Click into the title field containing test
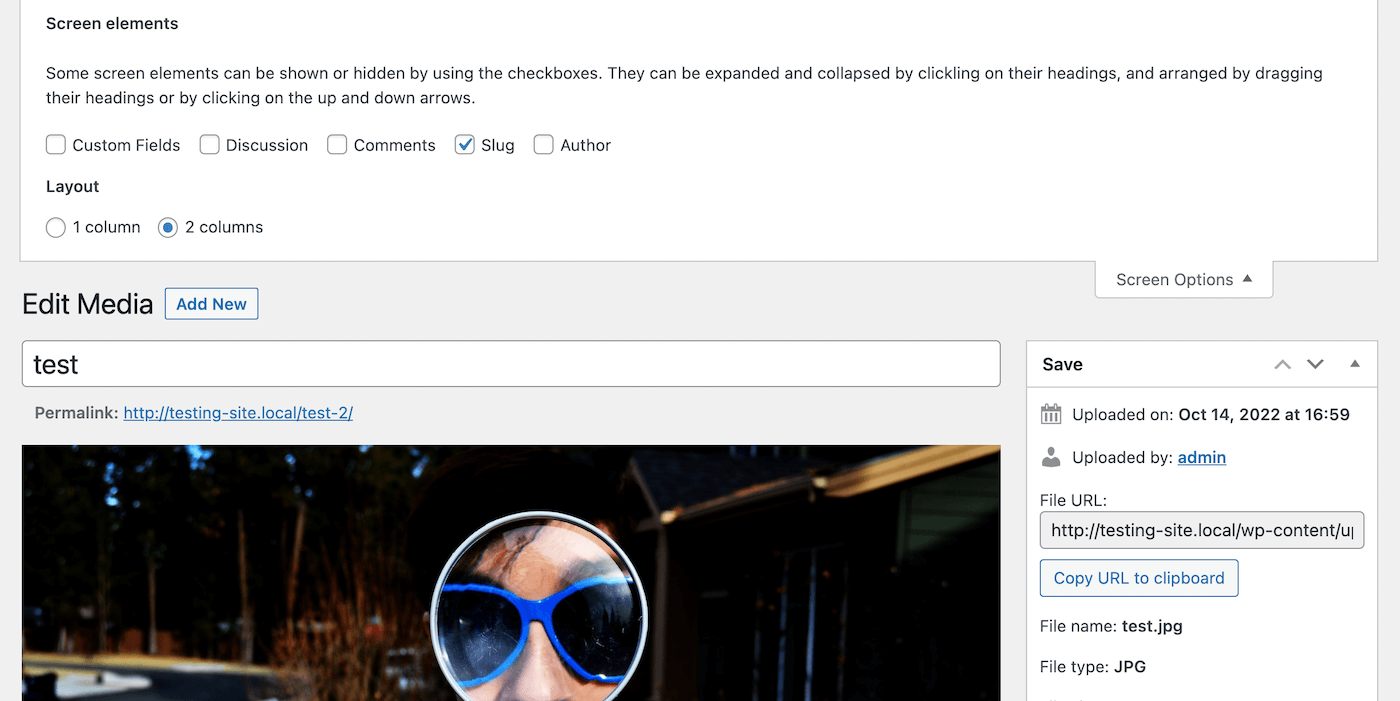Screen dimensions: 1400x701 pyautogui.click(x=511, y=364)
